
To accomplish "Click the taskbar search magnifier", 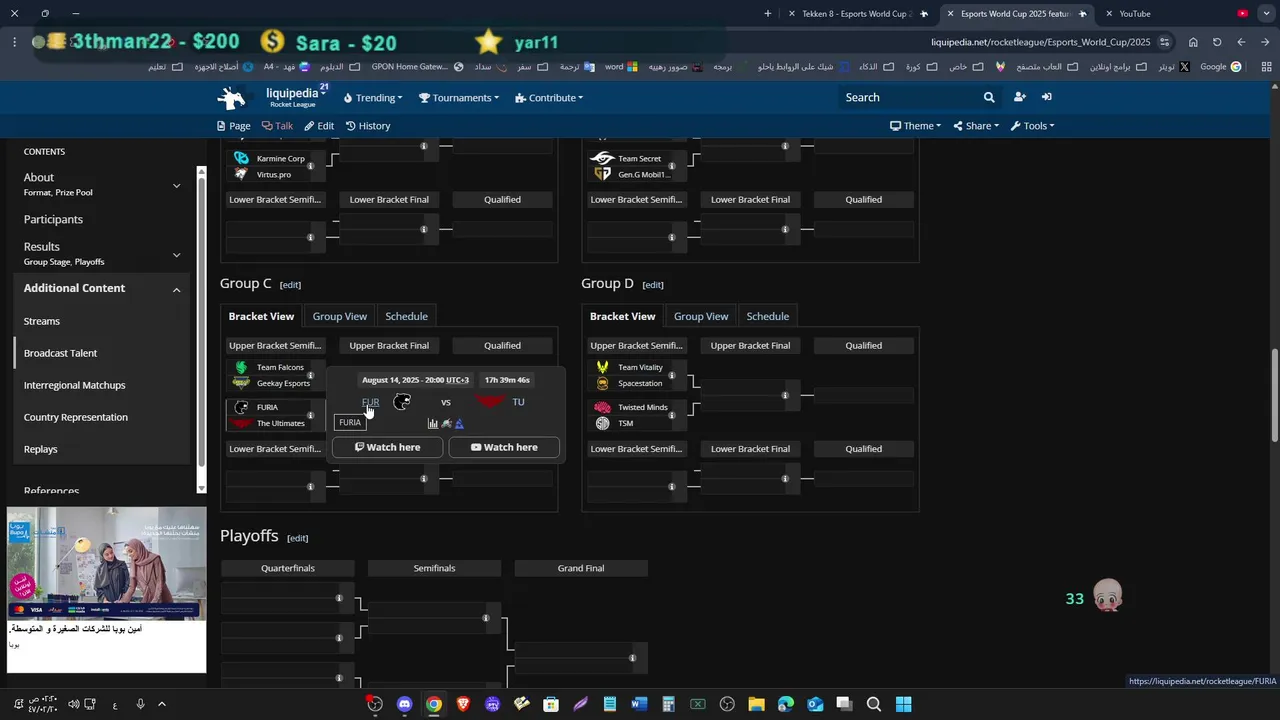I will click(873, 704).
